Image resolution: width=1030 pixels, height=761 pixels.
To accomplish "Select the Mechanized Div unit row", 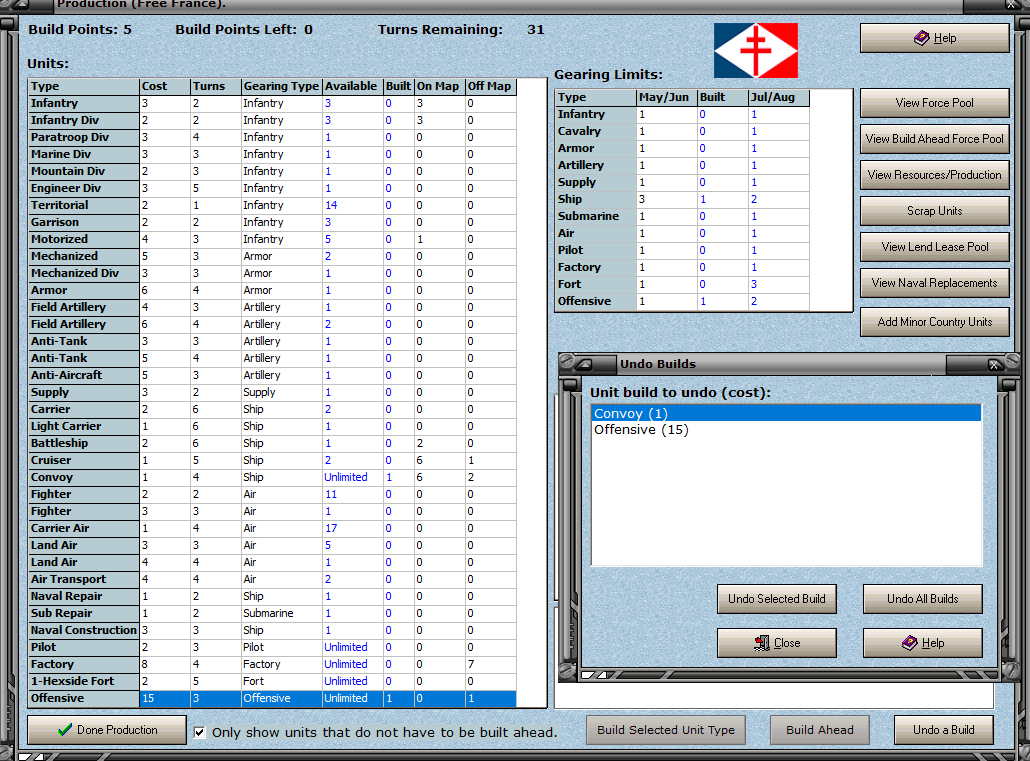I will coord(273,273).
